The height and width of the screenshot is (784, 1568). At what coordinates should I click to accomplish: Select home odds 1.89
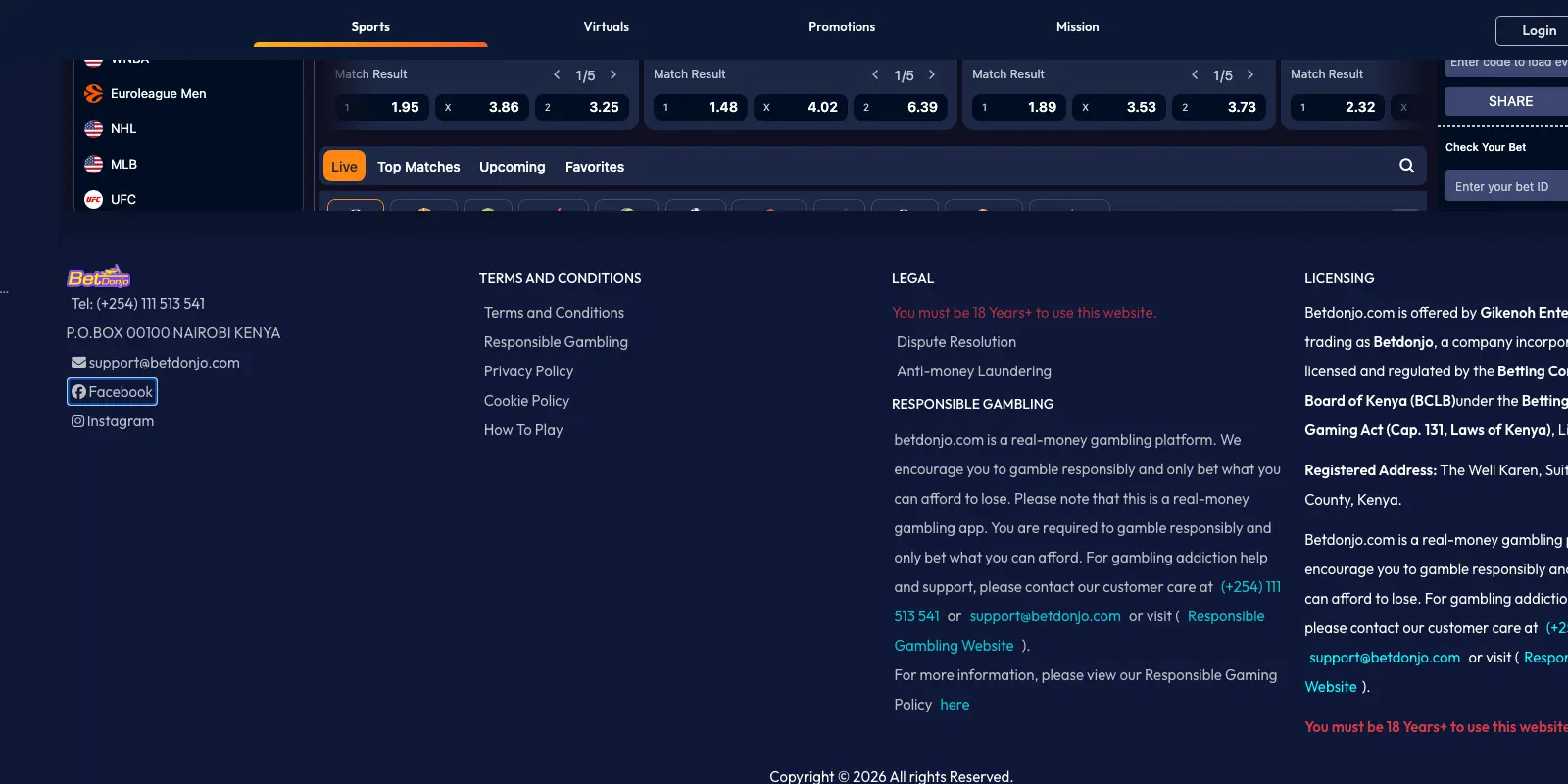coord(1019,107)
